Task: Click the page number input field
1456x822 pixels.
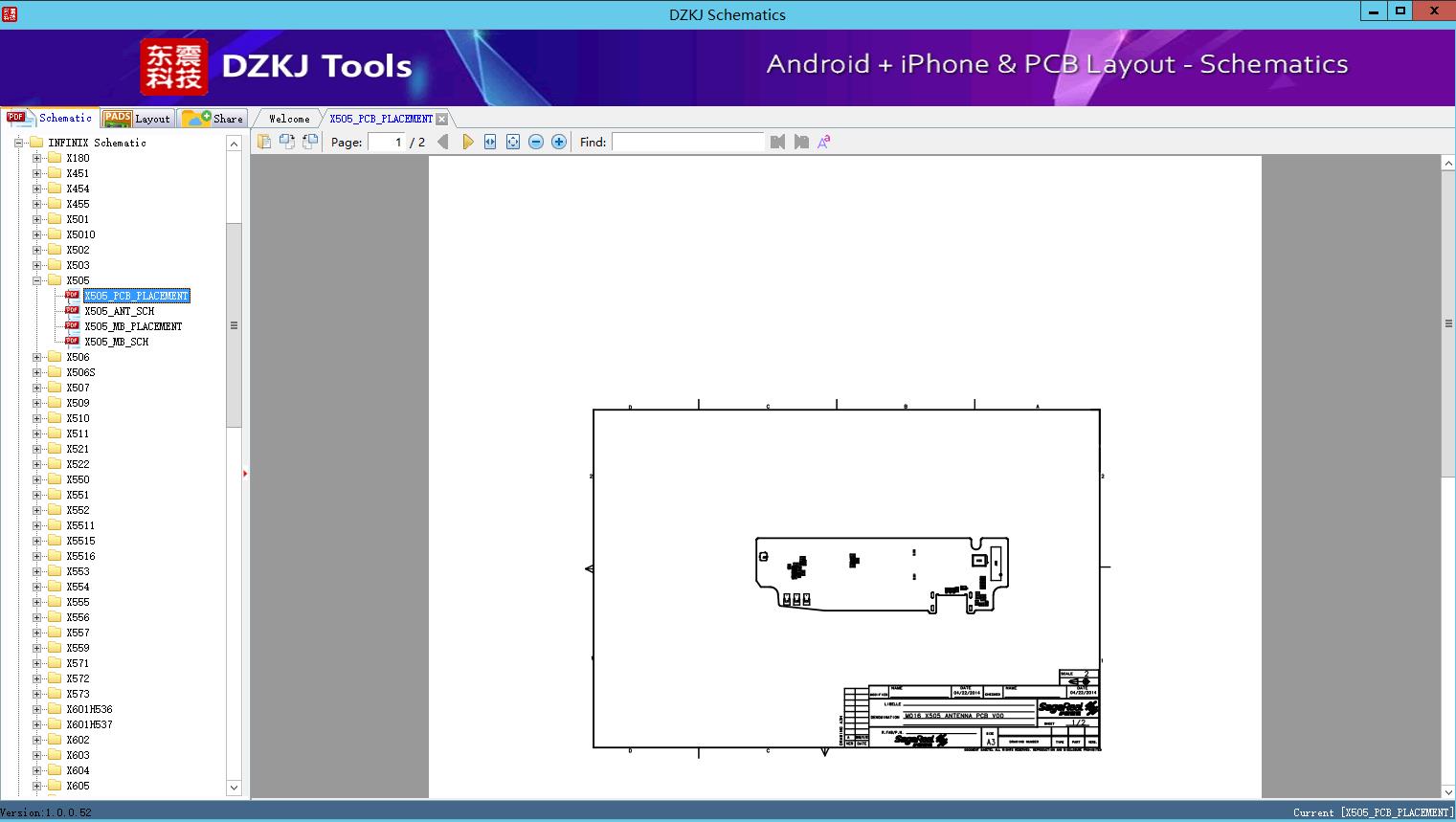Action: coord(387,142)
